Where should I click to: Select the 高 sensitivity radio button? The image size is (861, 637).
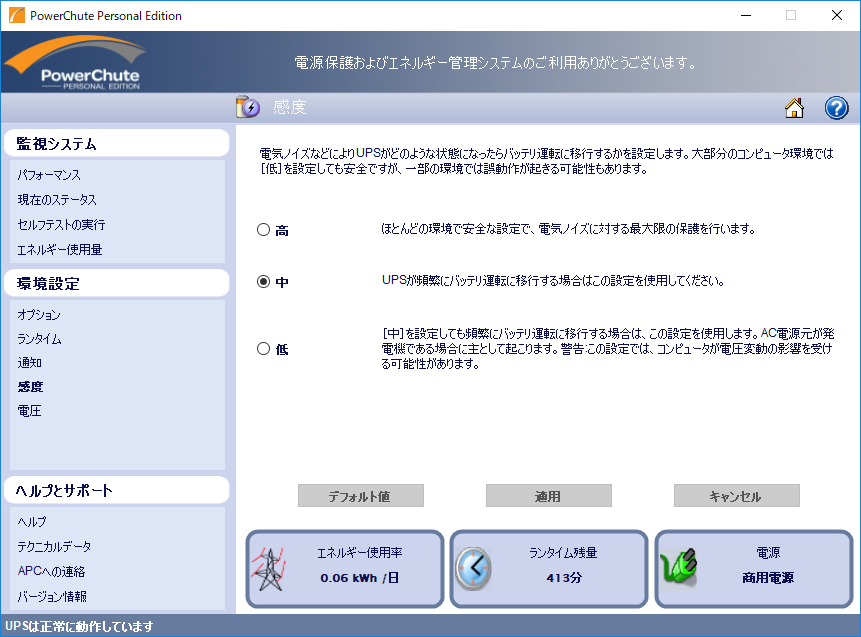pyautogui.click(x=264, y=230)
